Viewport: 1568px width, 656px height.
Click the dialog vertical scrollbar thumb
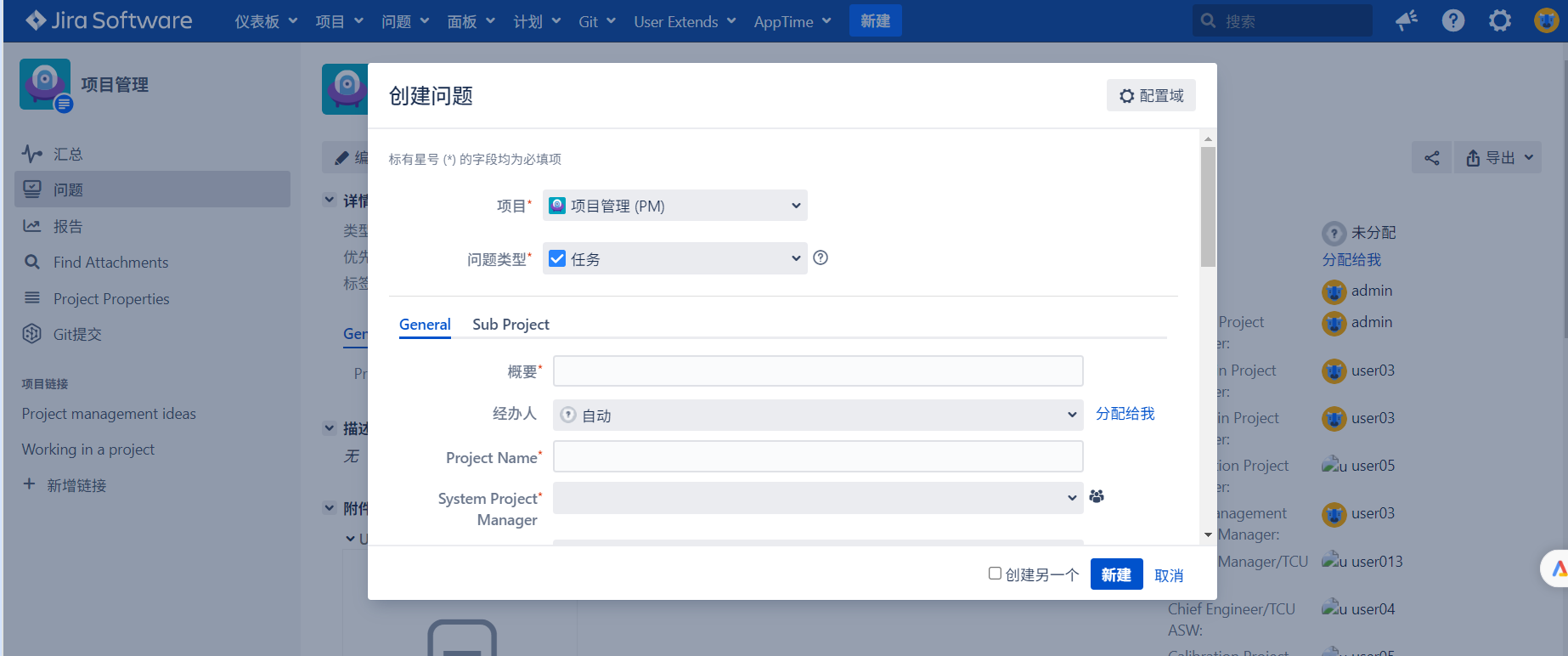(1208, 206)
